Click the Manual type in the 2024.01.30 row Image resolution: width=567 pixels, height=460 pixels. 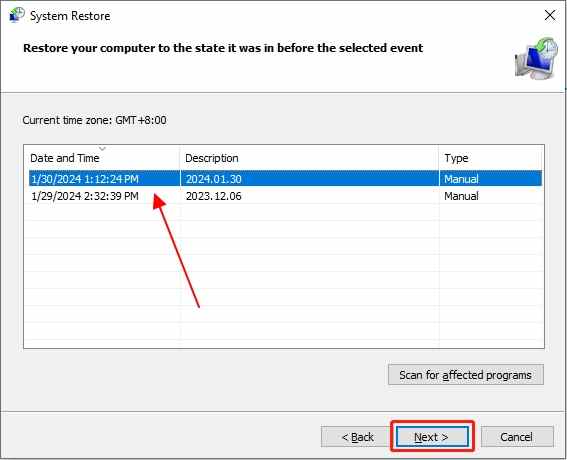click(461, 179)
